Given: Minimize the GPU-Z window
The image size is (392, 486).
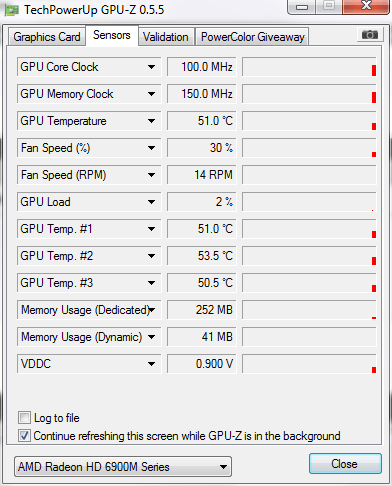Looking at the screenshot, I should click(302, 6).
